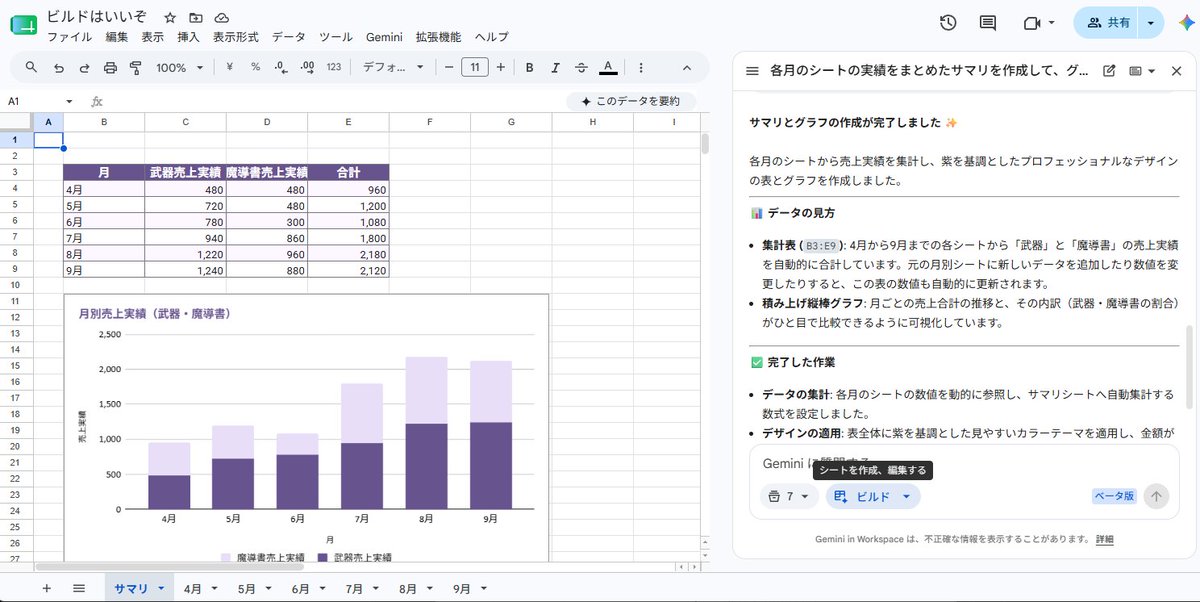The height and width of the screenshot is (602, 1200).
Task: Activate the paint format tool
Action: 136,67
